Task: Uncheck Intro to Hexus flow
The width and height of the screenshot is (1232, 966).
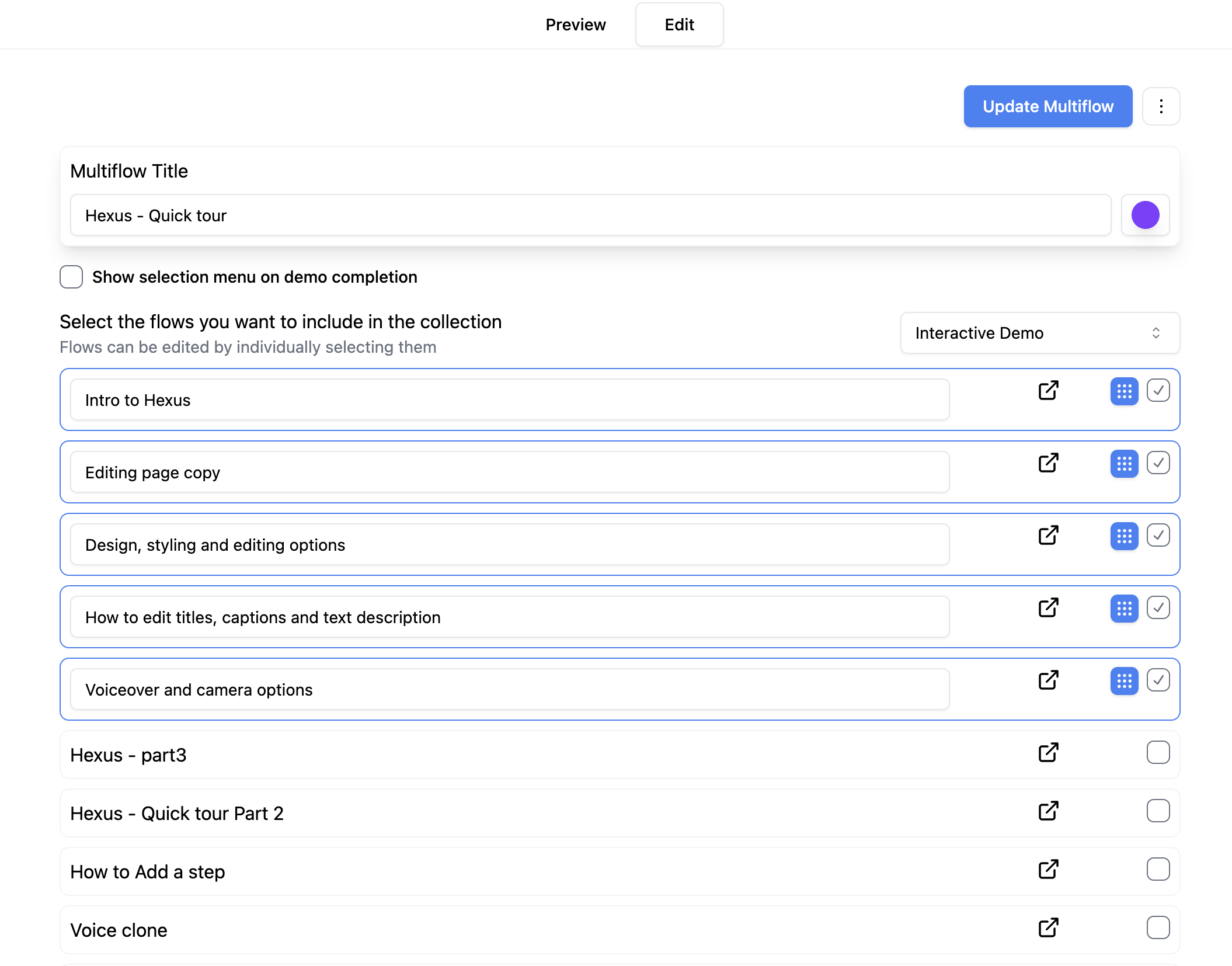Action: click(x=1158, y=391)
